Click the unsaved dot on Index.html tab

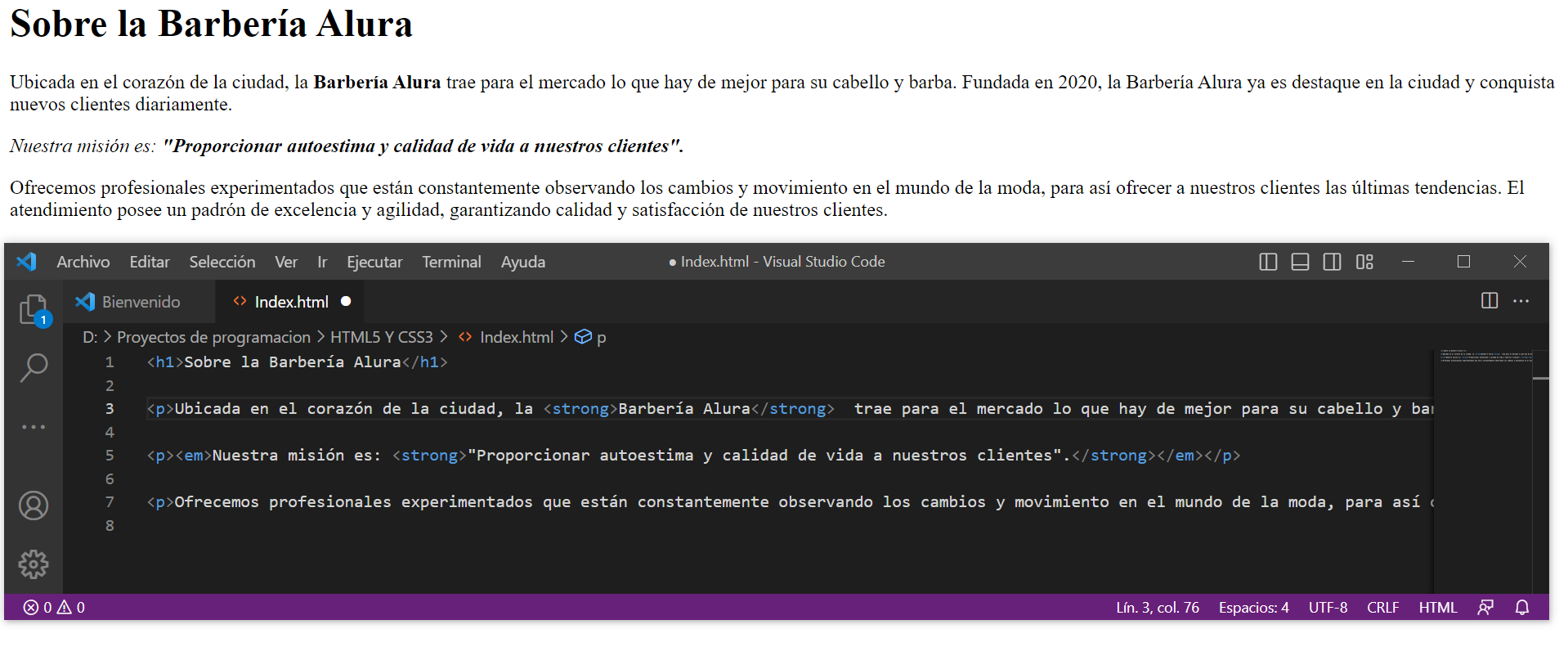tap(346, 301)
